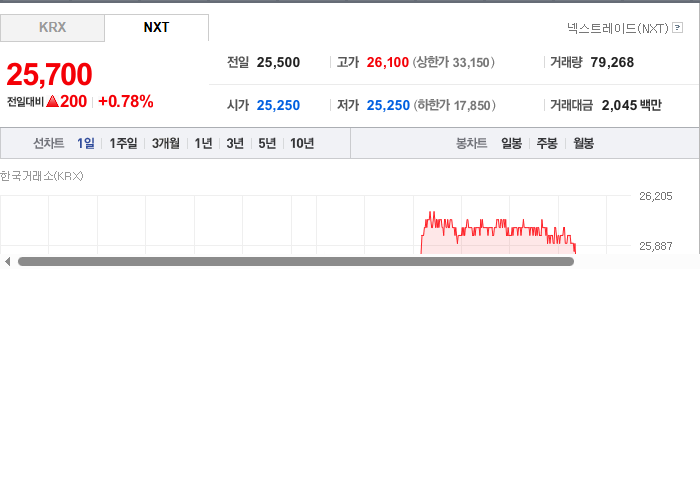Switch to 일봉 candlestick chart
This screenshot has height=490, width=700.
pos(512,143)
